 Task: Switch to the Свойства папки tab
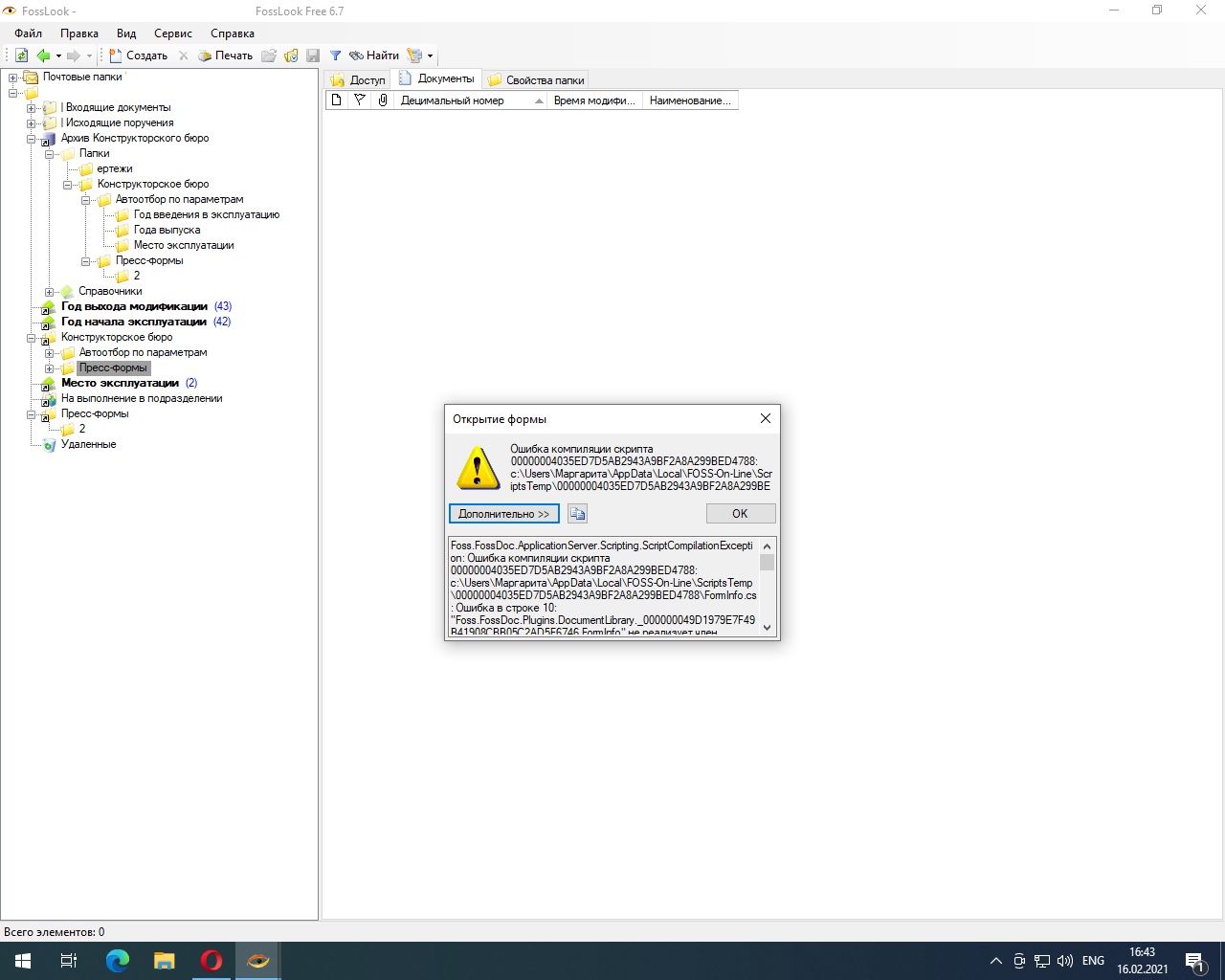point(535,80)
